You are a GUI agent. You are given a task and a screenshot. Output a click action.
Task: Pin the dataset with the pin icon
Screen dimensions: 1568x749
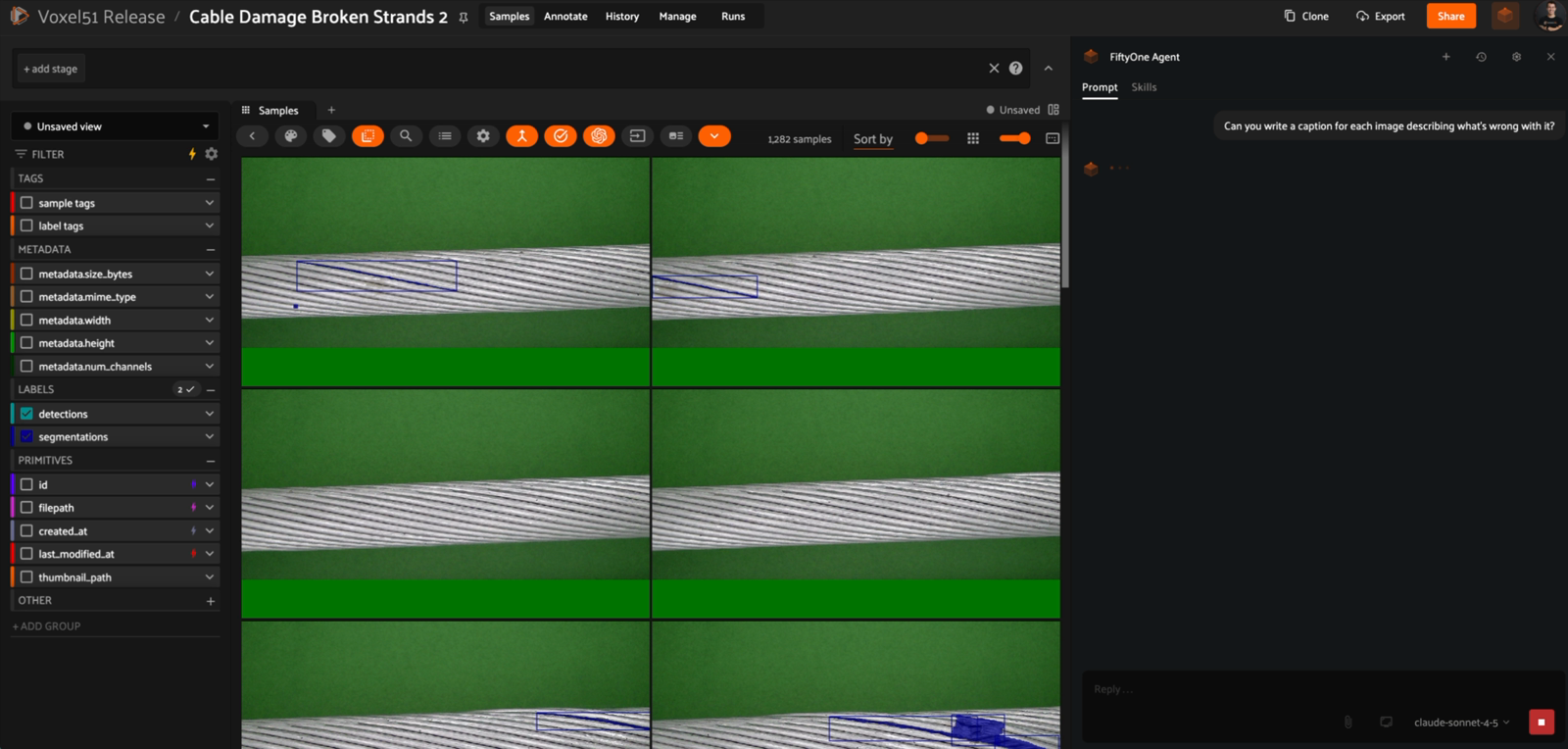(464, 17)
